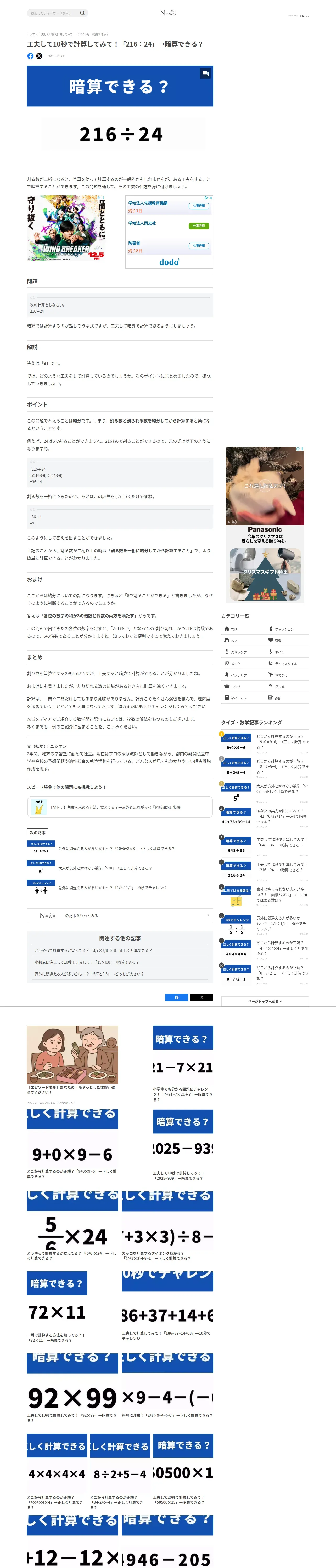Open the comments icon on hero image
Viewport: 336px width, 1568px height.
pyautogui.click(x=205, y=73)
